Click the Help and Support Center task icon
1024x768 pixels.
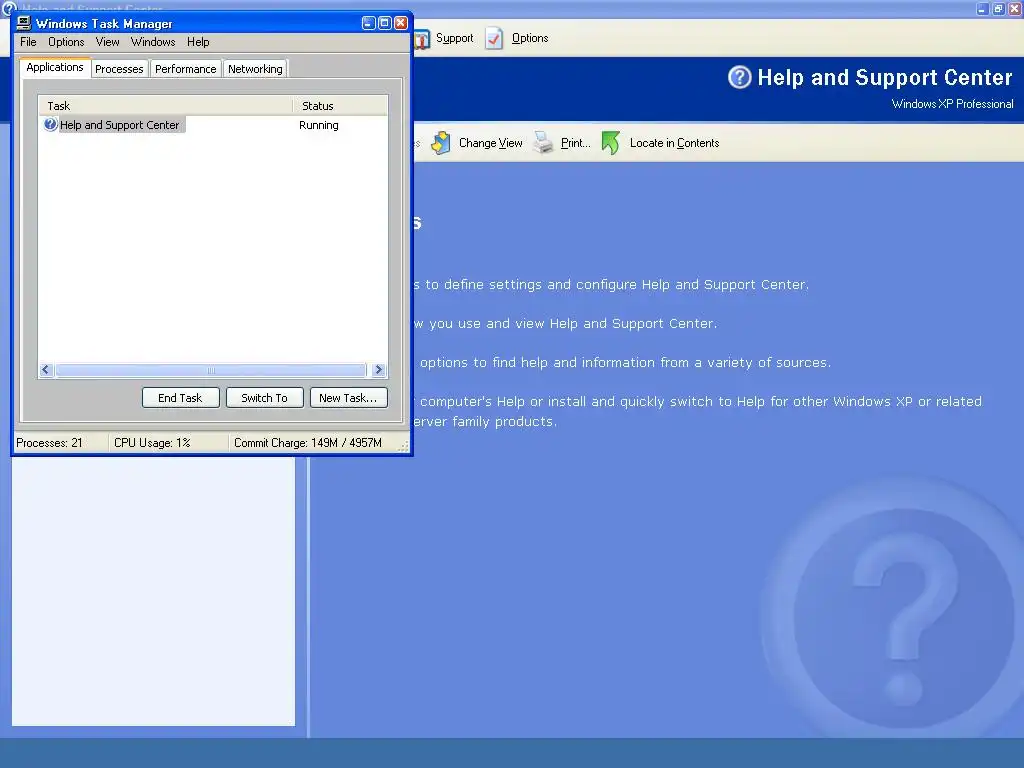(x=50, y=124)
